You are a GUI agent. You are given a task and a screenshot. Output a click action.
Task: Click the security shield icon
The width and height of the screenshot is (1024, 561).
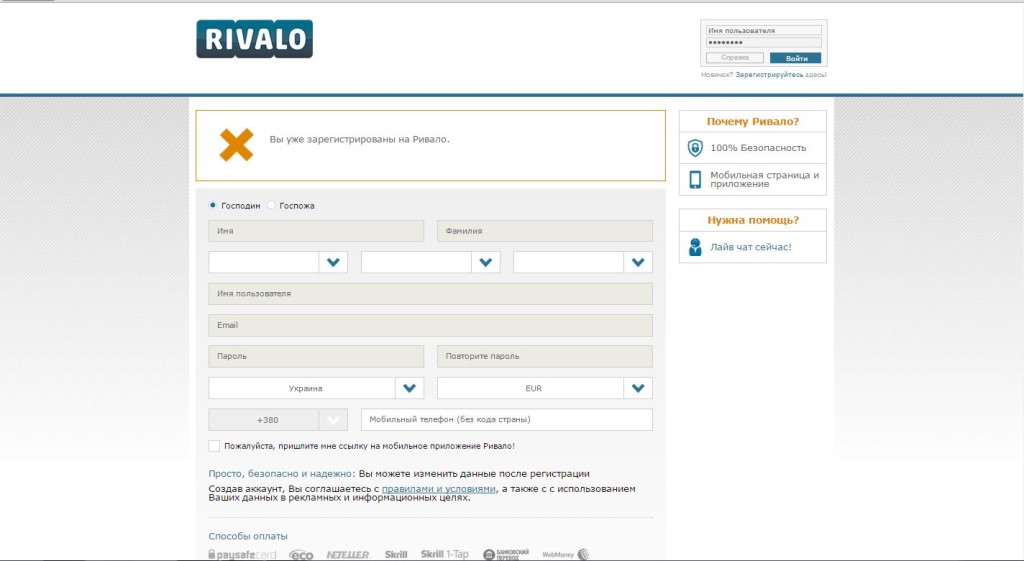[x=696, y=148]
